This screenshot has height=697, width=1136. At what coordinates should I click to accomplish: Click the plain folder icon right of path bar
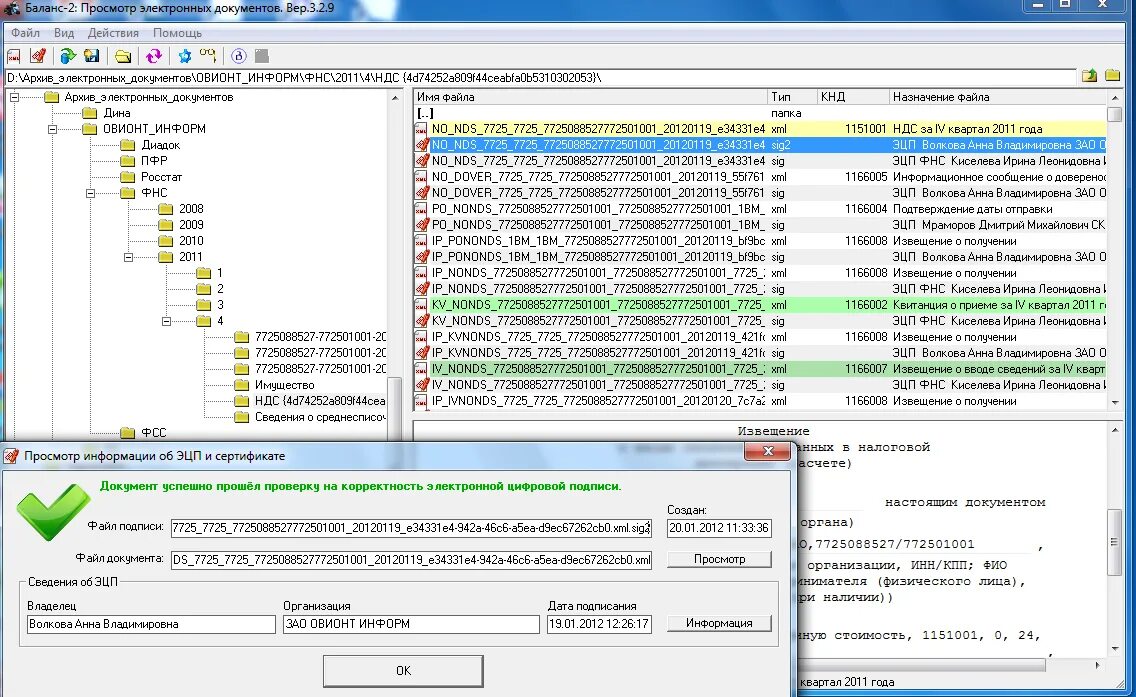pos(1113,75)
